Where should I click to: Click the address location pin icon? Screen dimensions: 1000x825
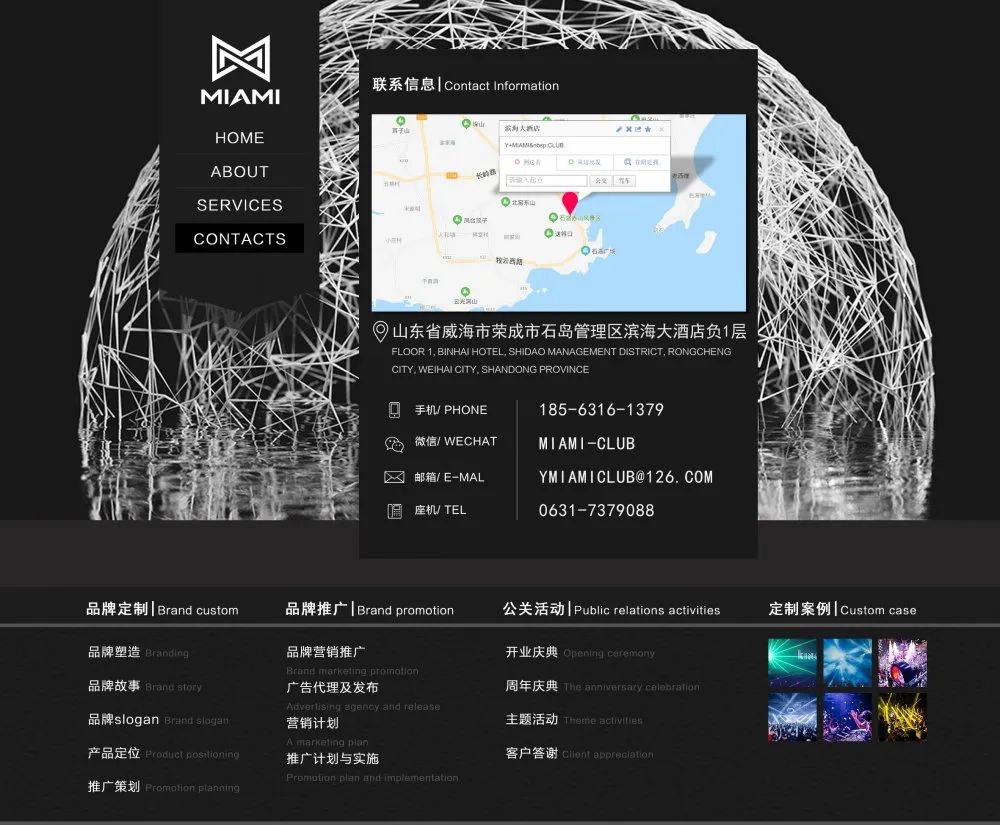(x=380, y=332)
